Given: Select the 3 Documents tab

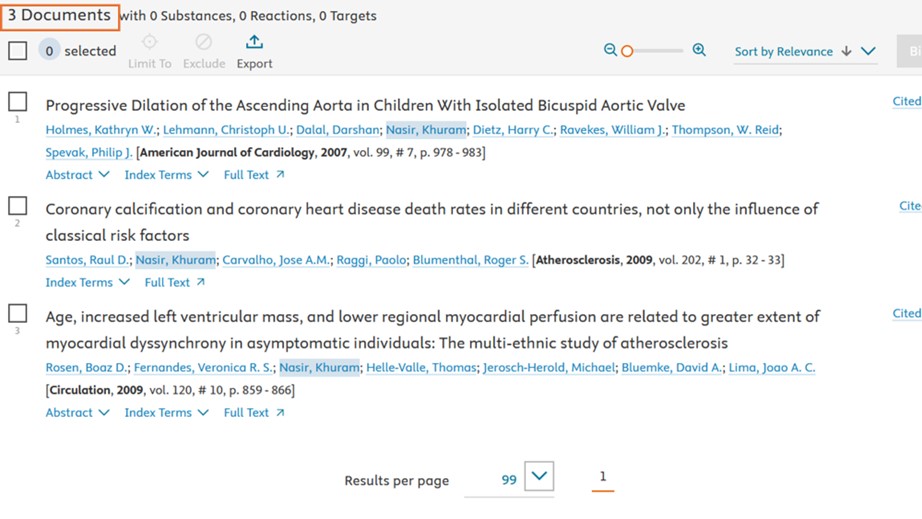Looking at the screenshot, I should [x=59, y=16].
